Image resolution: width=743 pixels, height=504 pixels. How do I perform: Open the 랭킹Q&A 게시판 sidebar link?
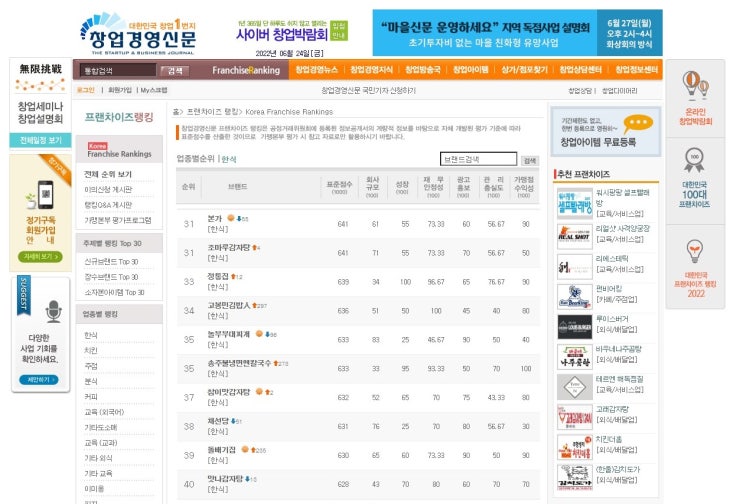(x=108, y=205)
